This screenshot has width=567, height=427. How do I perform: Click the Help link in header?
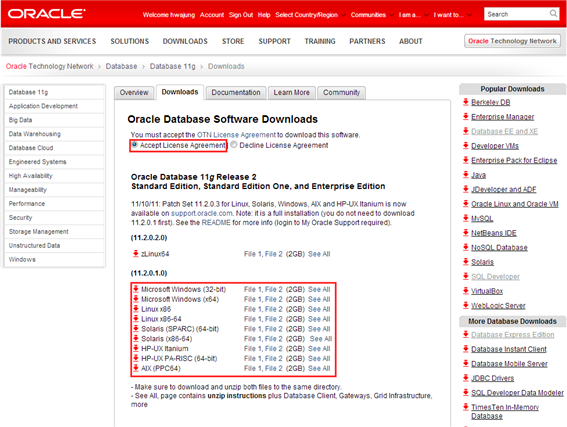pos(264,15)
